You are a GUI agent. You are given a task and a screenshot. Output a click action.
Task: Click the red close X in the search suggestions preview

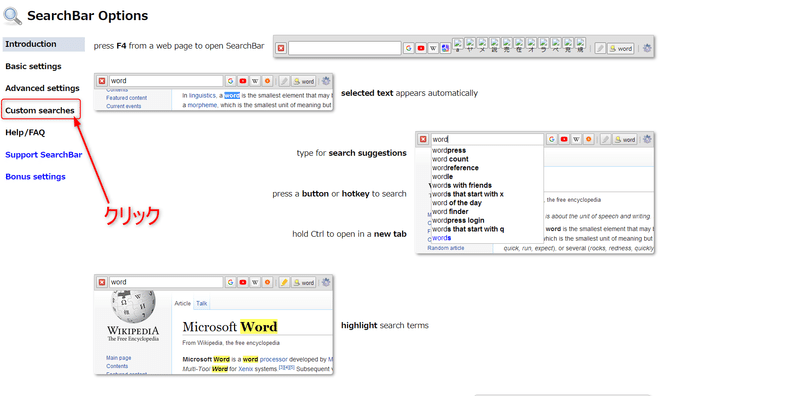coord(423,139)
